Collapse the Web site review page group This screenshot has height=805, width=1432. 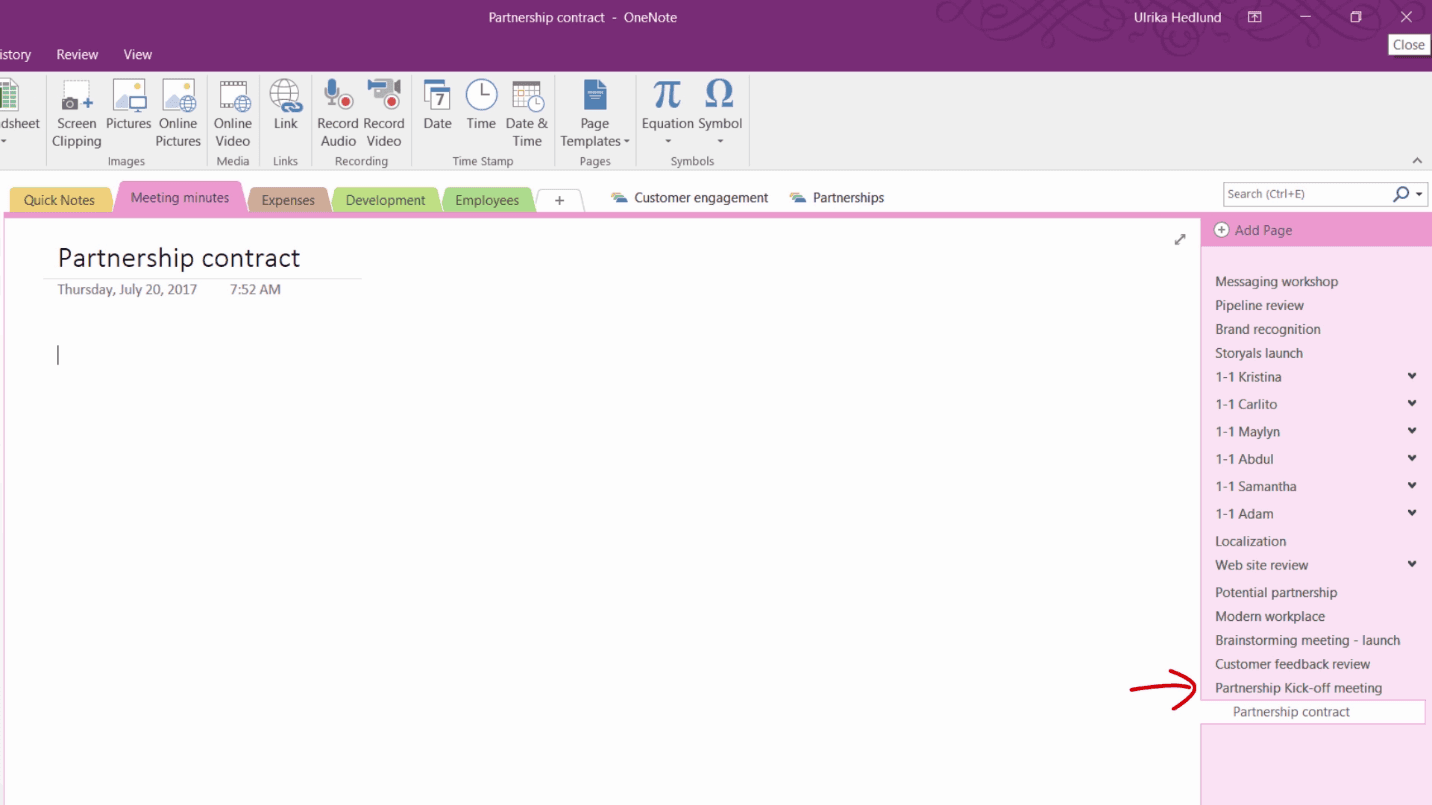1411,564
